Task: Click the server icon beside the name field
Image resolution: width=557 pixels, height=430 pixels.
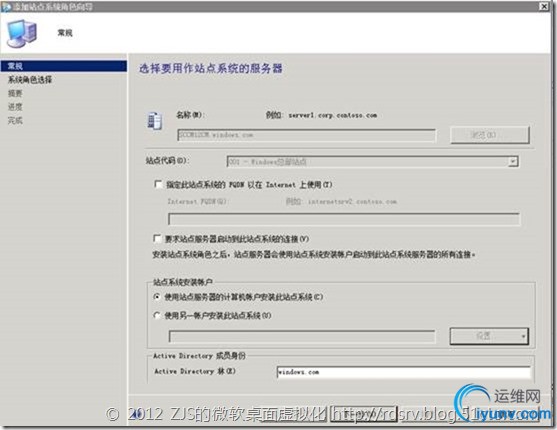Action: (x=155, y=121)
